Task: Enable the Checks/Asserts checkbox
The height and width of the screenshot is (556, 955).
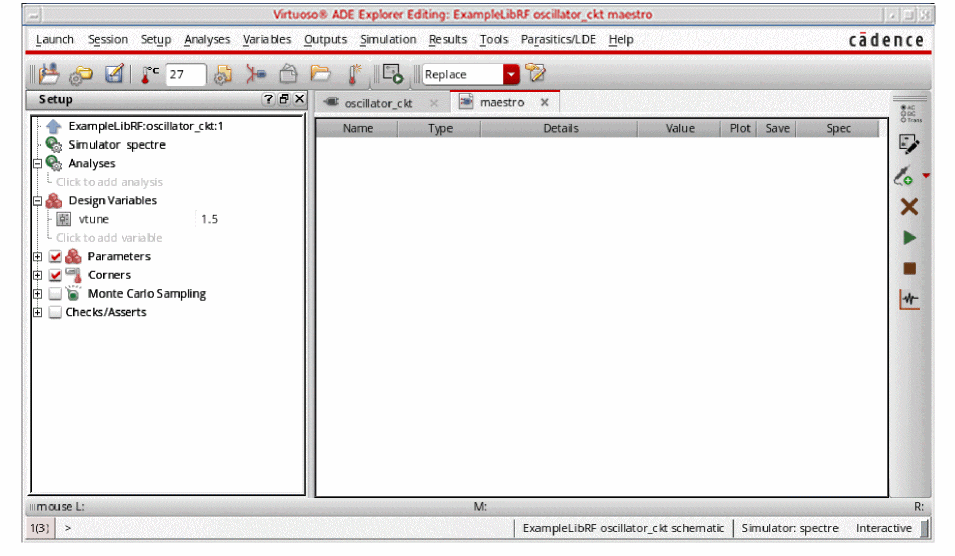Action: tap(55, 312)
